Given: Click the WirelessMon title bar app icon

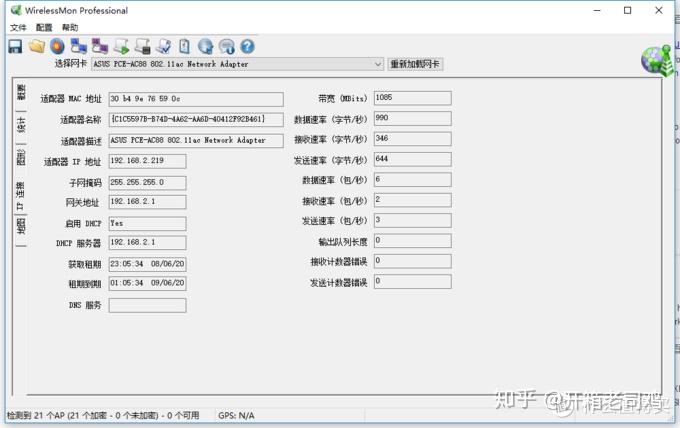Looking at the screenshot, I should coord(16,10).
